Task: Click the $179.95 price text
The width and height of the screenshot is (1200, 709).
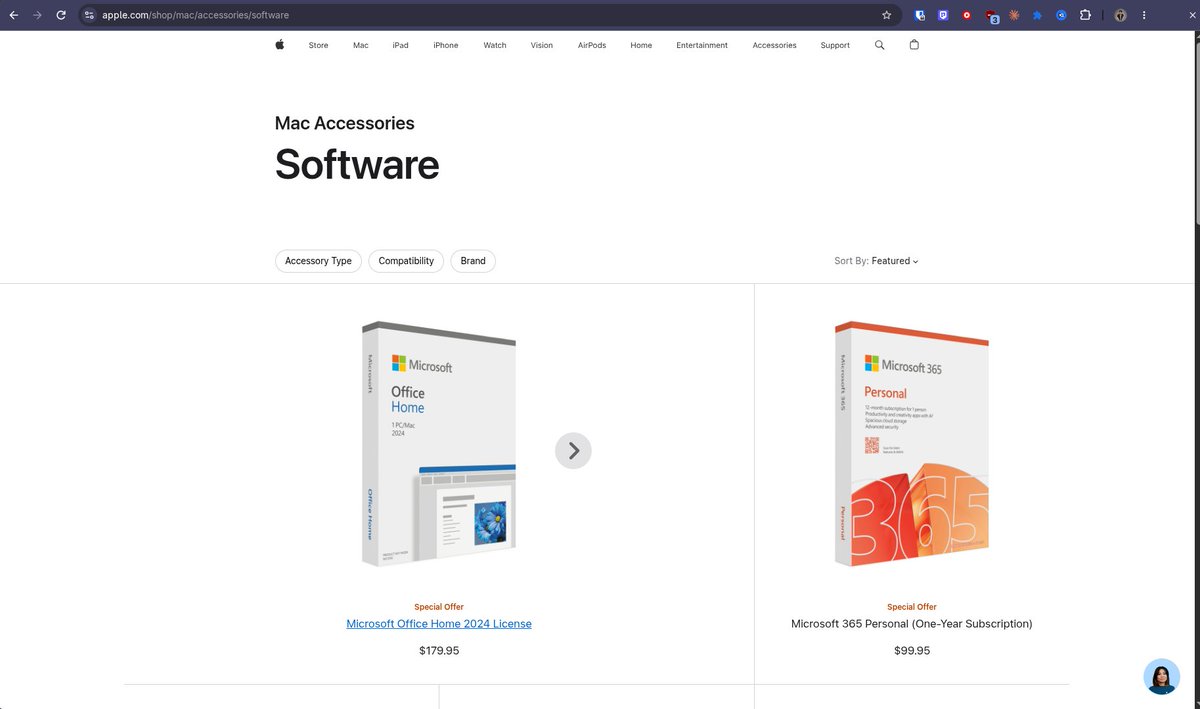Action: pos(439,651)
